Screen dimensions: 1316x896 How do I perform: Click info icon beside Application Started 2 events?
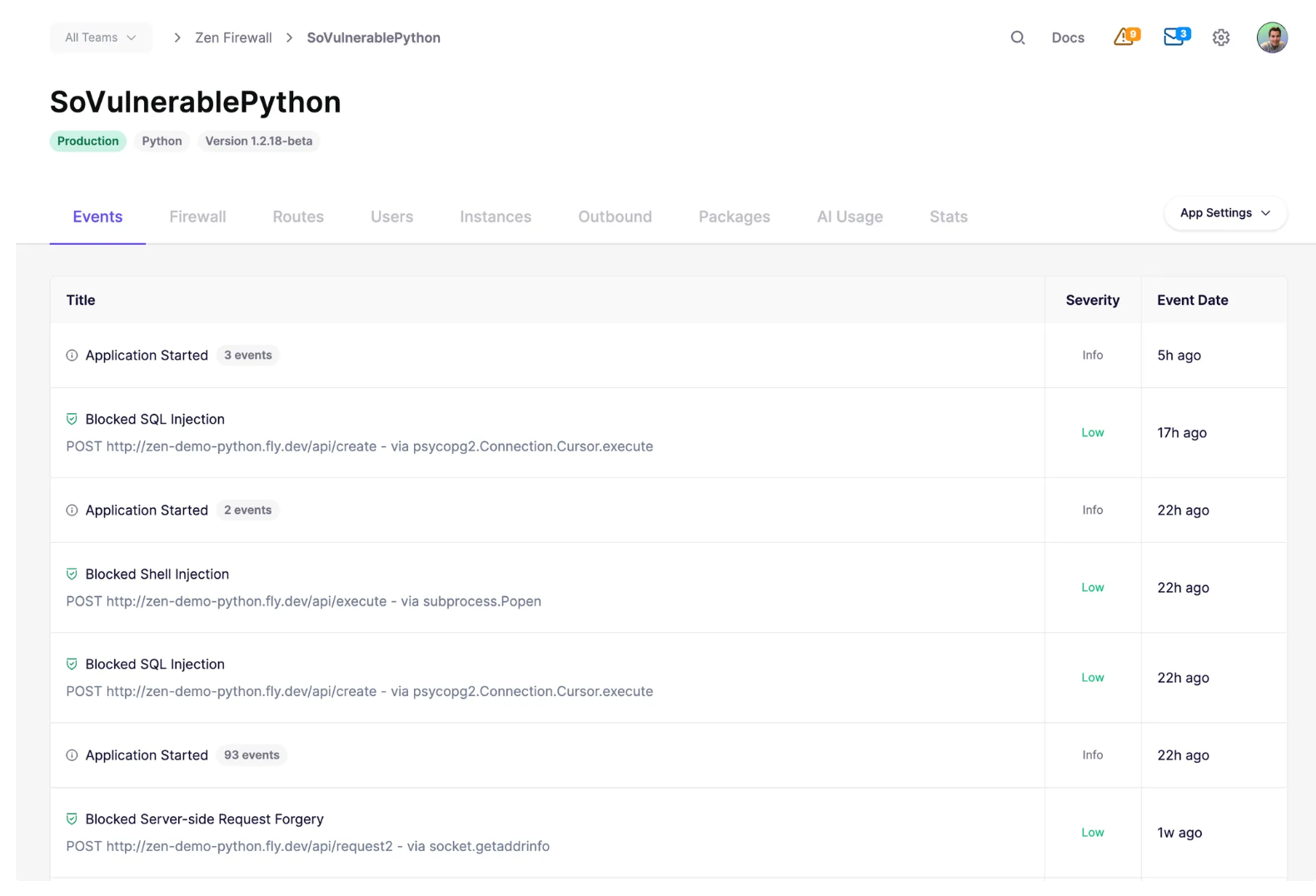[x=72, y=510]
